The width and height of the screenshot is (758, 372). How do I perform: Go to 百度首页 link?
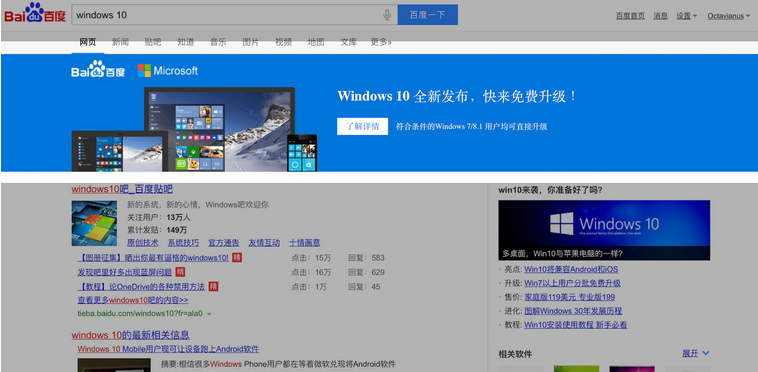coord(630,16)
